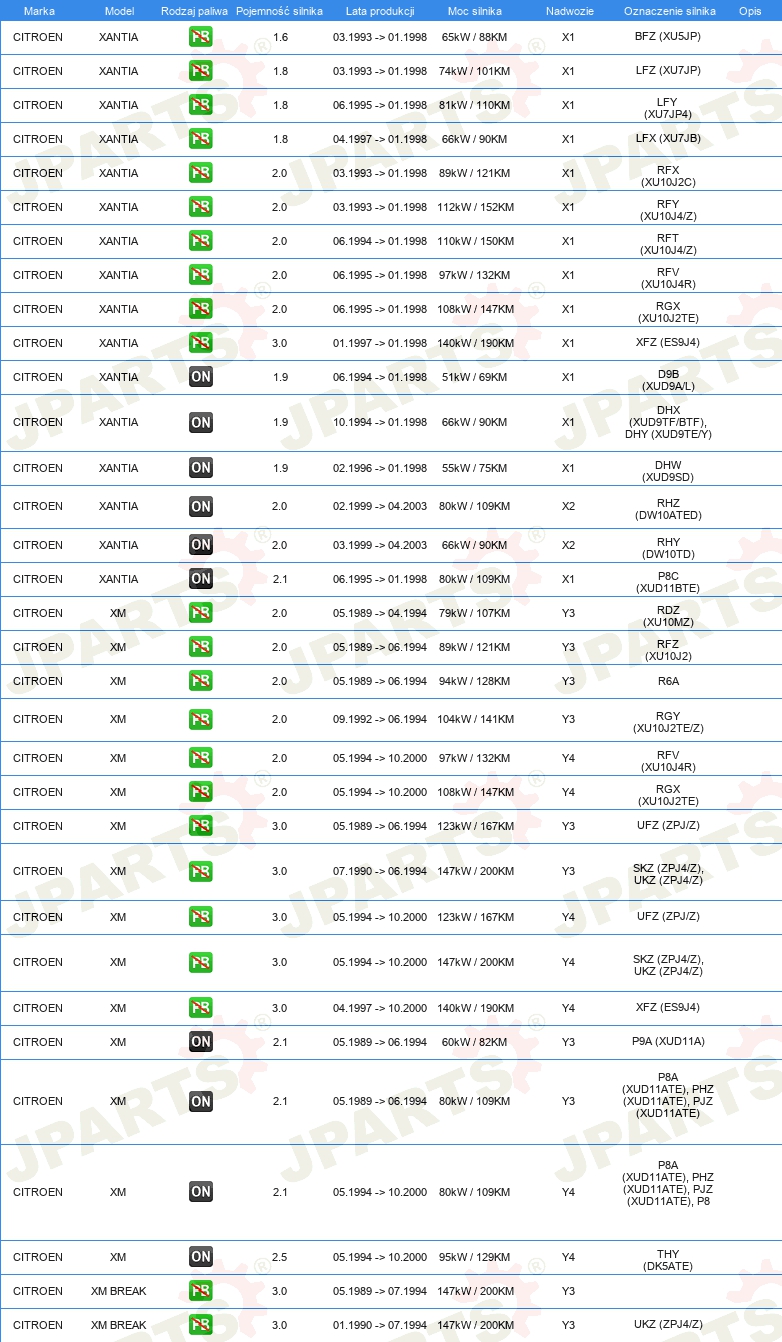Click the ON diesel icon in the P8C (XUD11BTE) row
The height and width of the screenshot is (1342, 782).
(201, 579)
